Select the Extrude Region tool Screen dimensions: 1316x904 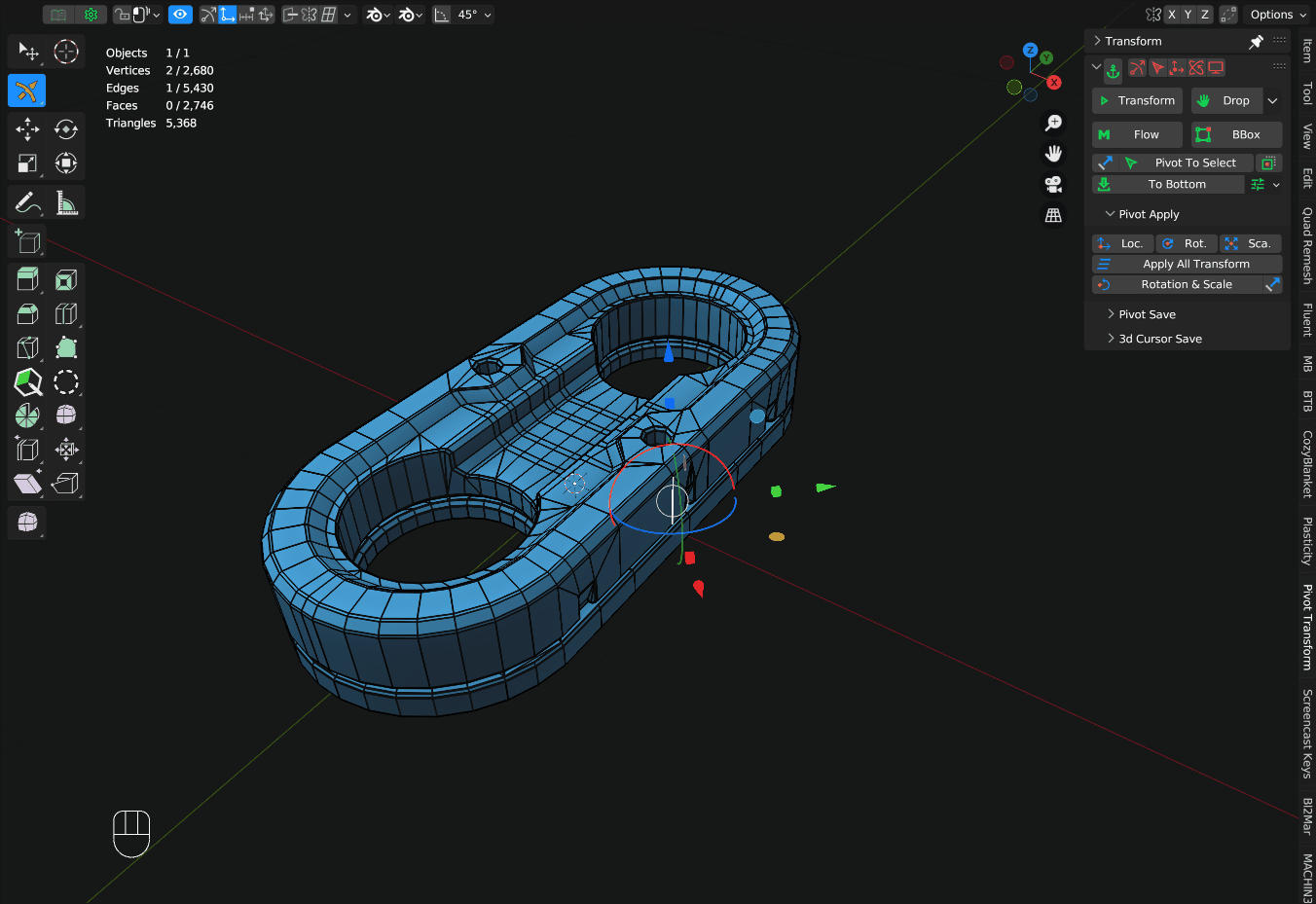27,279
